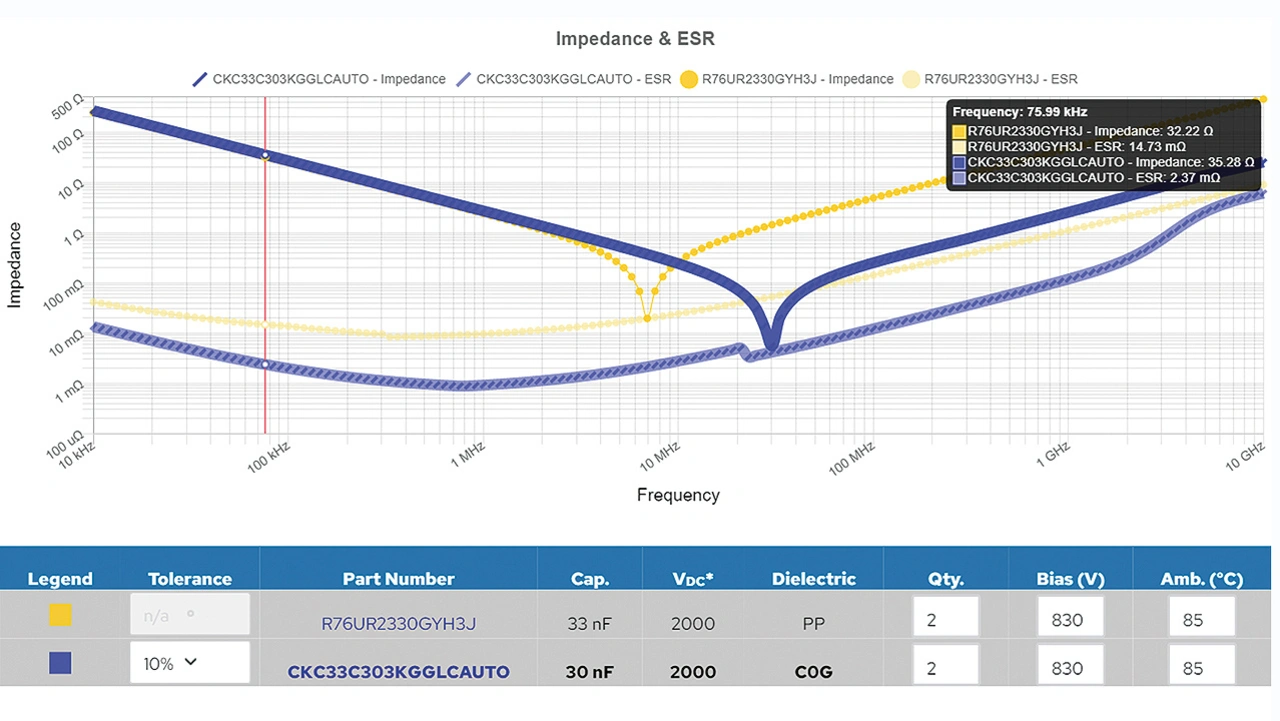Edit Bias voltage field for CKC33C303KGGLCAUTO
The height and width of the screenshot is (721, 1280).
1069,667
